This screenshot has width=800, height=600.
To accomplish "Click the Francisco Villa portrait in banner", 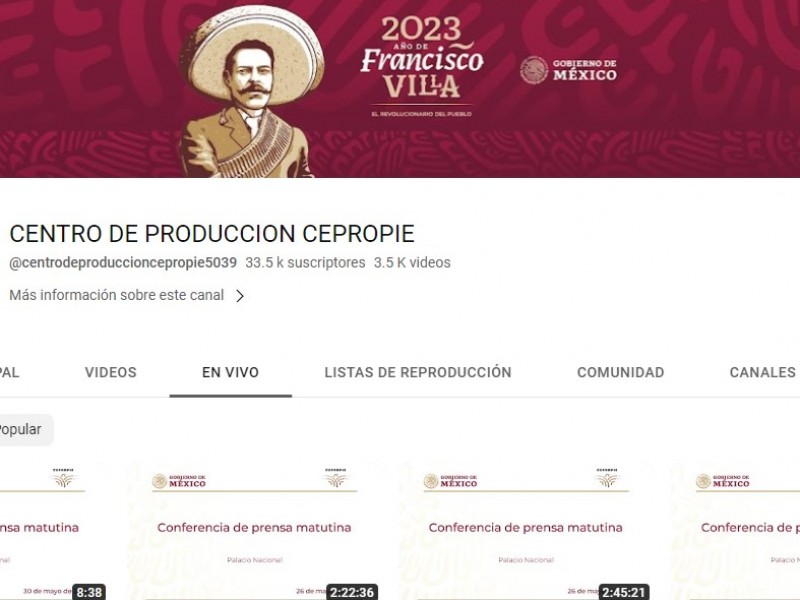I will (252, 92).
